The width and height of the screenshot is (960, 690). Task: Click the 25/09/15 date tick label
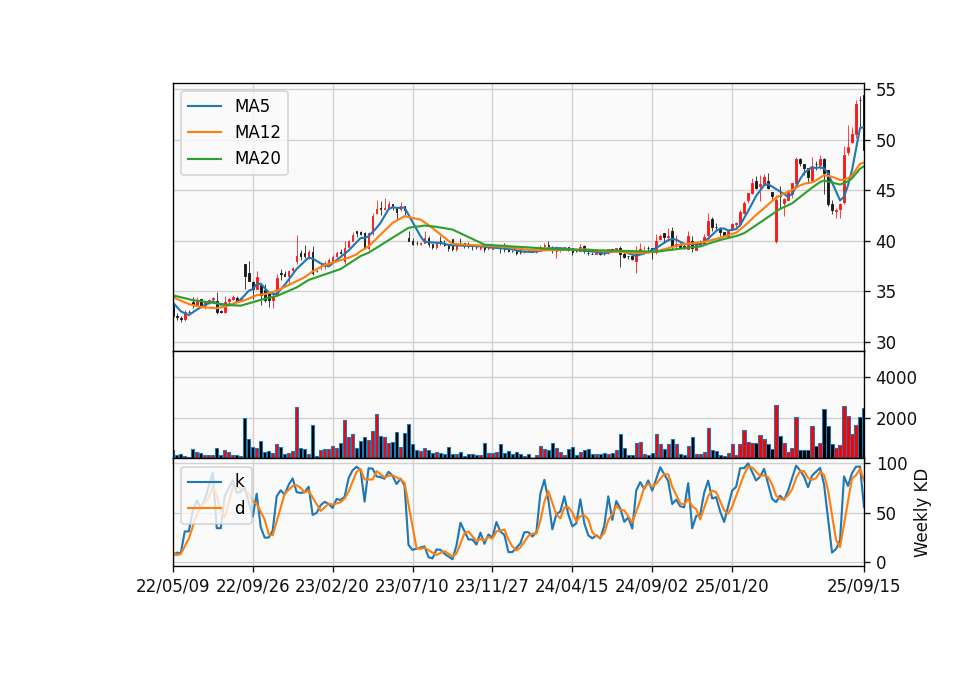(864, 586)
